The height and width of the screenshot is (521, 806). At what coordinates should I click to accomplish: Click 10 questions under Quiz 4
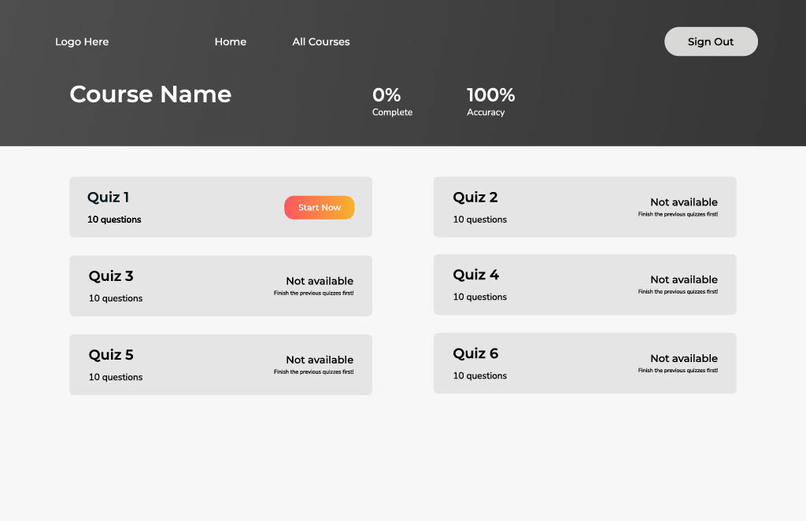[x=480, y=297]
